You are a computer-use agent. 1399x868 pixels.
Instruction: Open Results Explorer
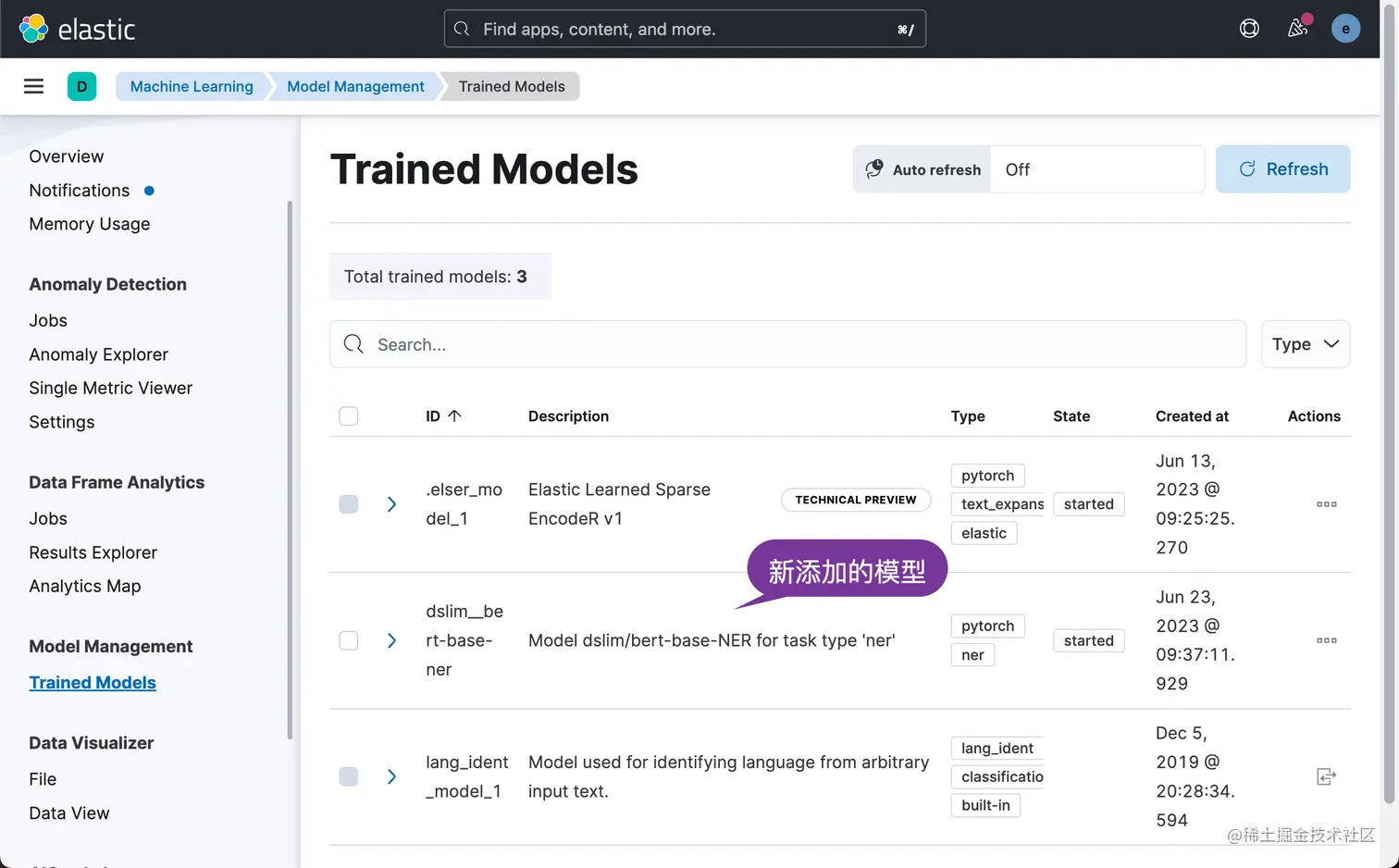[93, 552]
